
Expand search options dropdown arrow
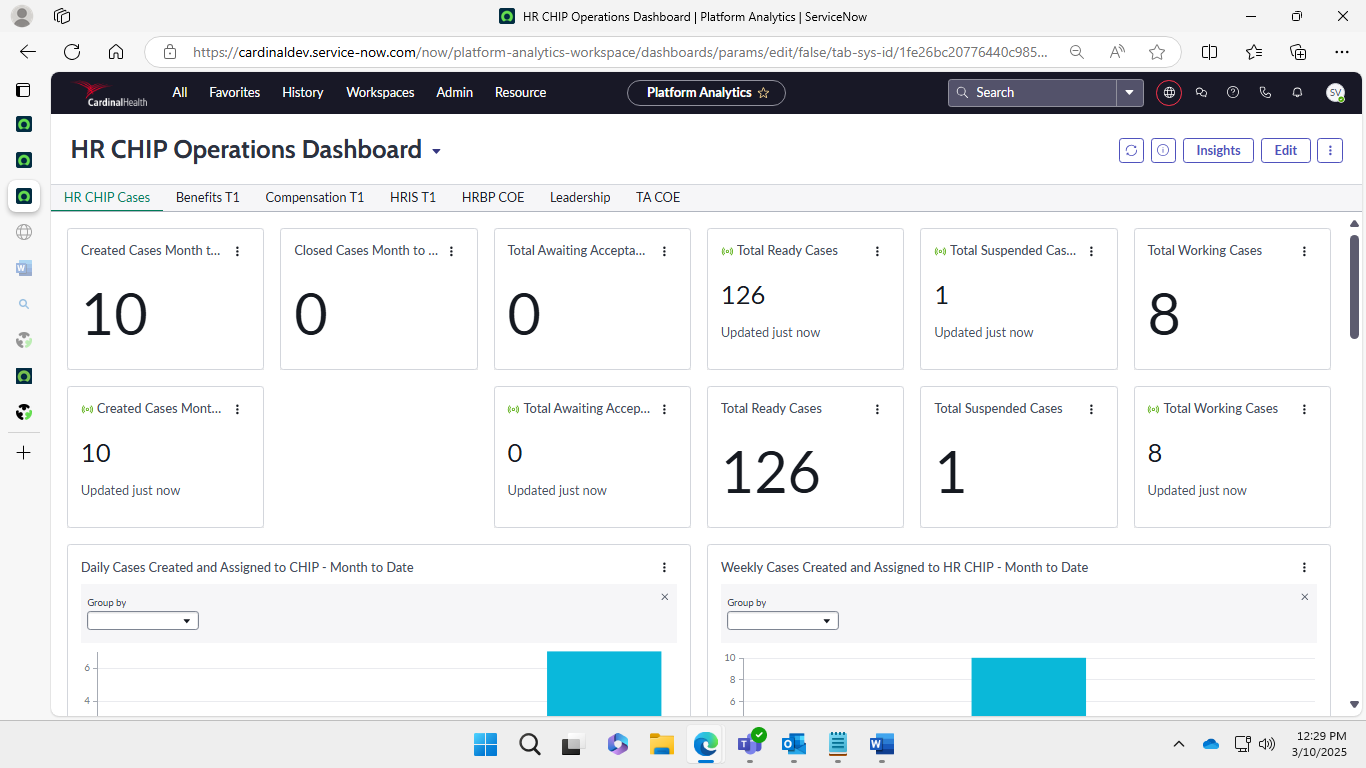pyautogui.click(x=1130, y=92)
